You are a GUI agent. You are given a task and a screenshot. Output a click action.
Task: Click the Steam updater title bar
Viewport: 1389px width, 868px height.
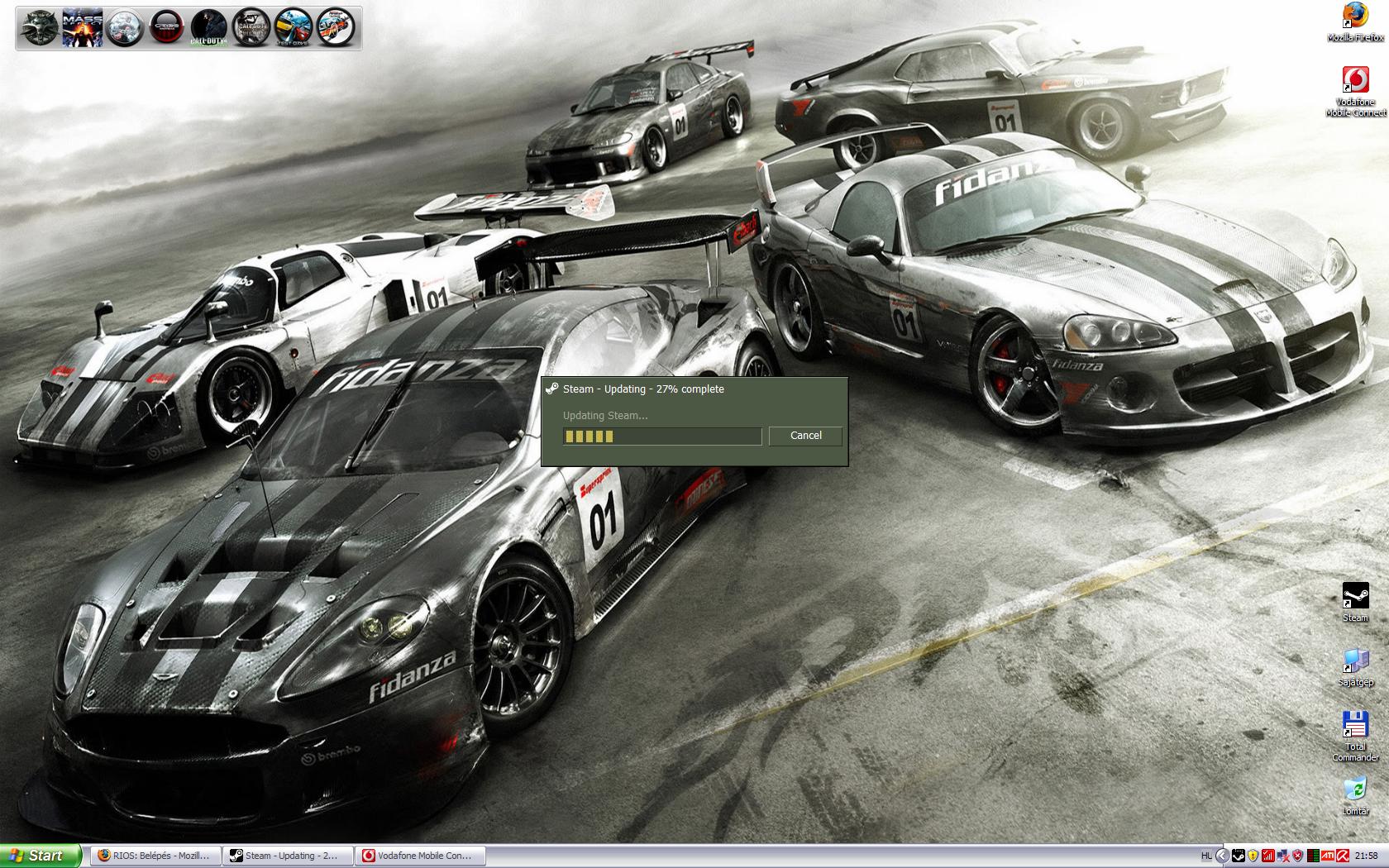coord(694,389)
